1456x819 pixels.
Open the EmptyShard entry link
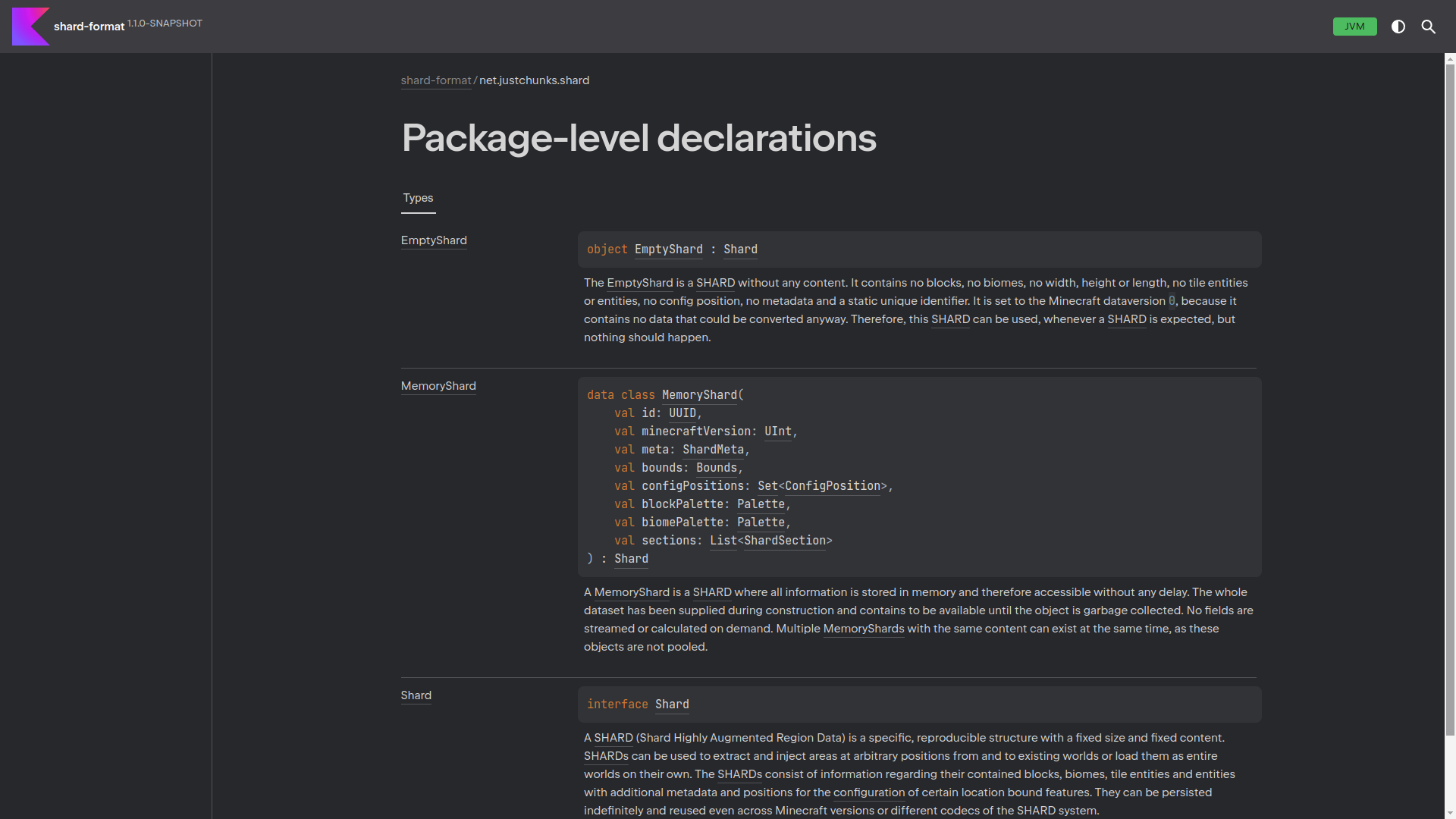[434, 240]
